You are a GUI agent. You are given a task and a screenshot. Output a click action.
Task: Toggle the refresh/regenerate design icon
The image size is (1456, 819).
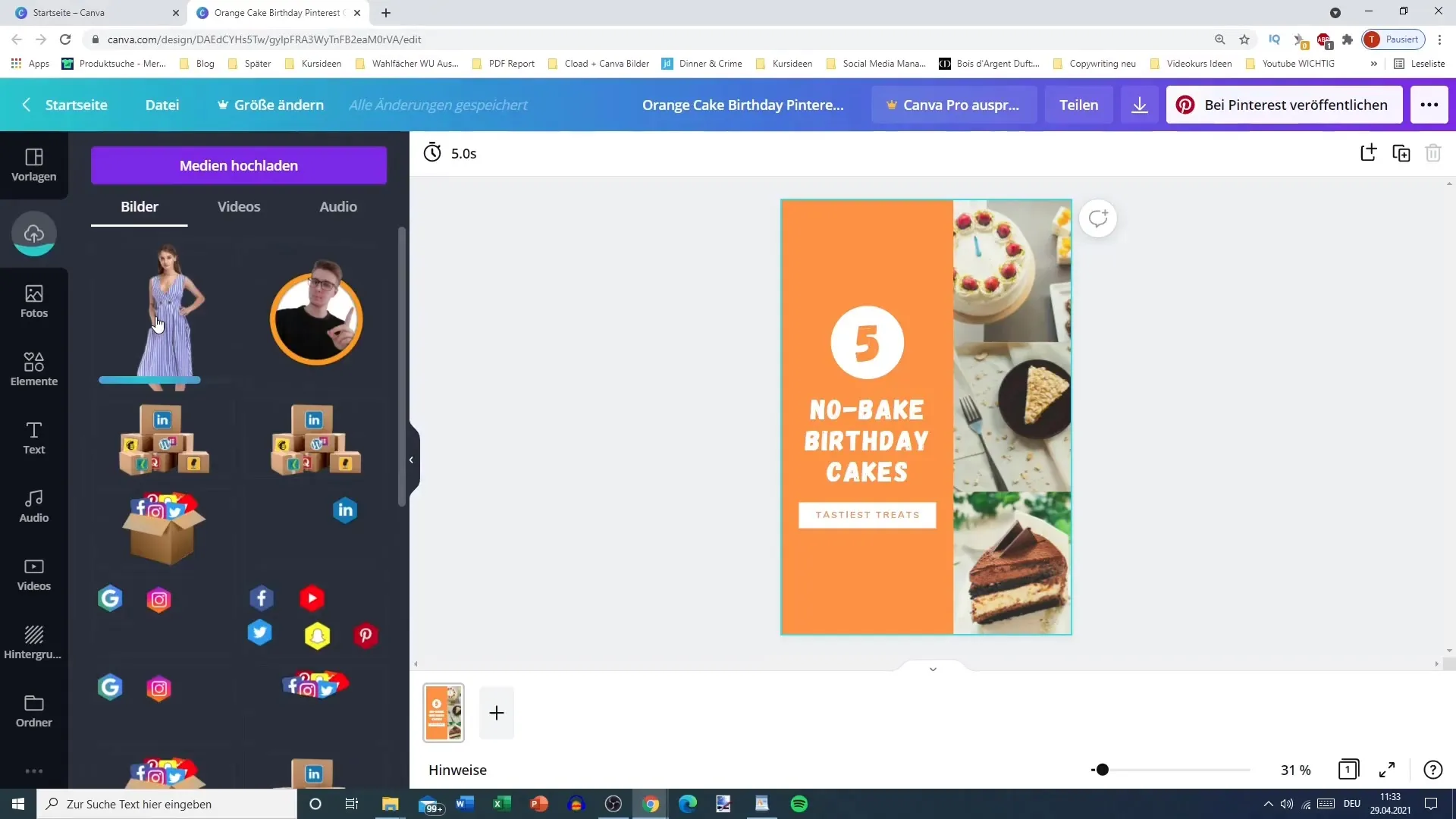1097,218
